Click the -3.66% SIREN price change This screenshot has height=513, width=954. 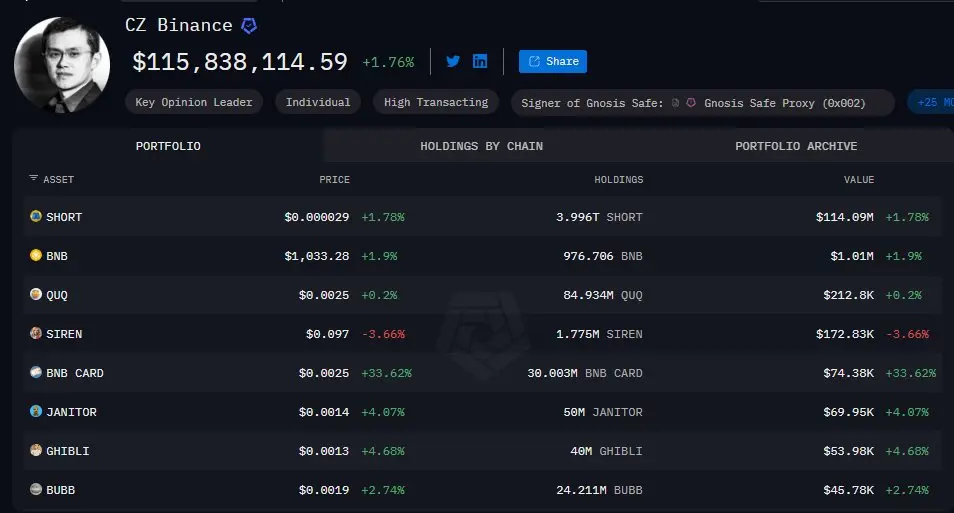pos(383,334)
